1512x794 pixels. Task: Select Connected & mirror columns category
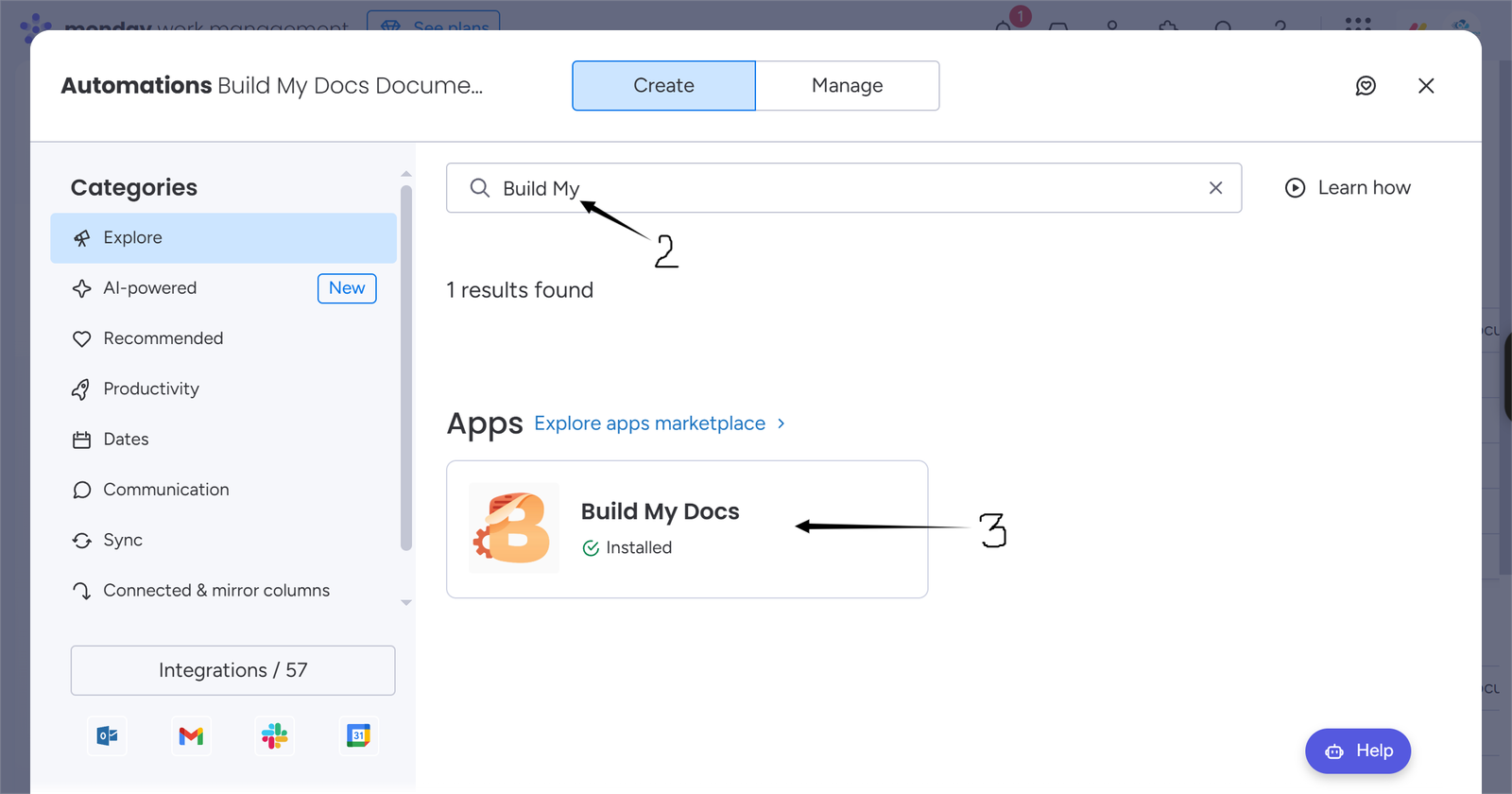point(224,591)
